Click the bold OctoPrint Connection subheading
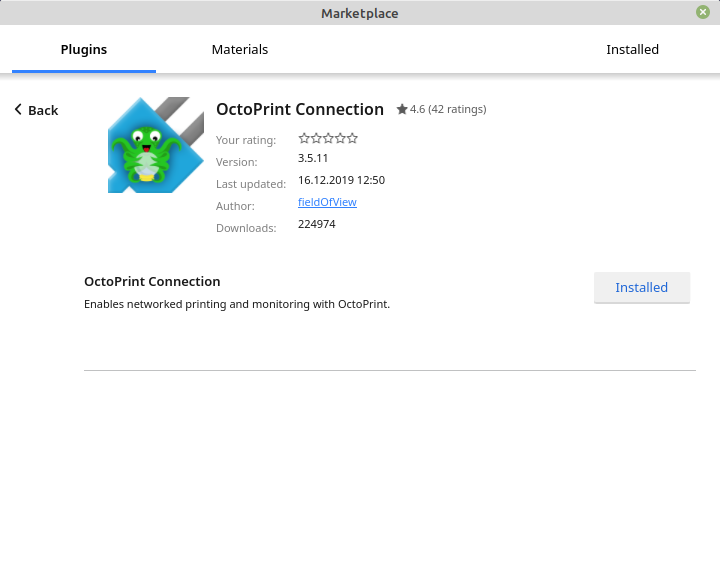The image size is (720, 565). pos(152,281)
